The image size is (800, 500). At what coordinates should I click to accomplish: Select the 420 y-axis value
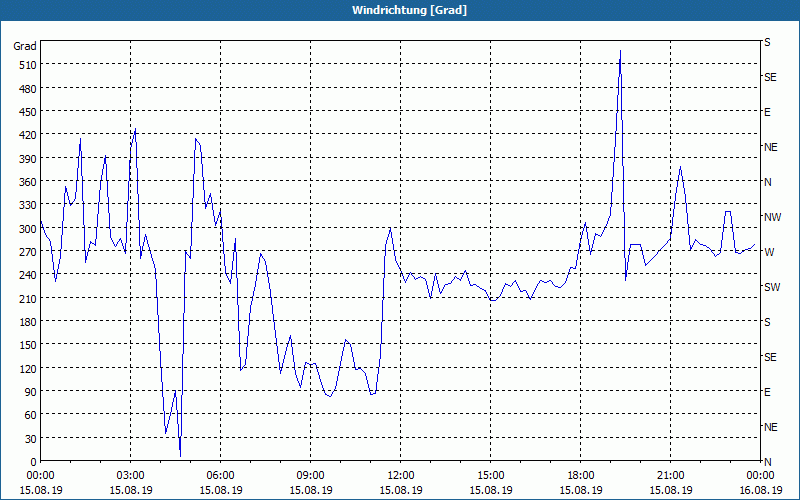click(28, 135)
